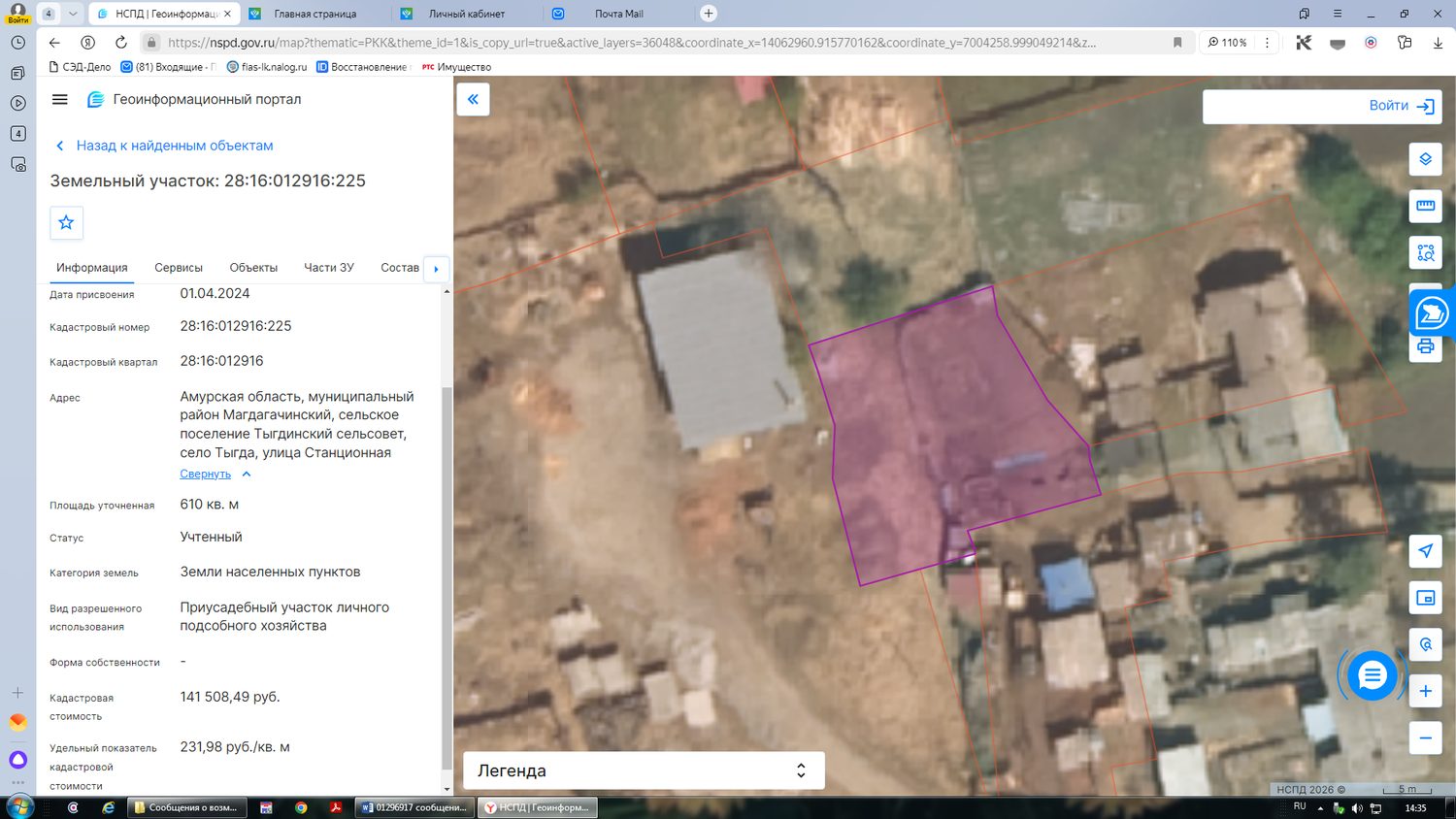Collapse the address with Свернуть chevron
Screen dimensions: 1456x819
pos(247,474)
